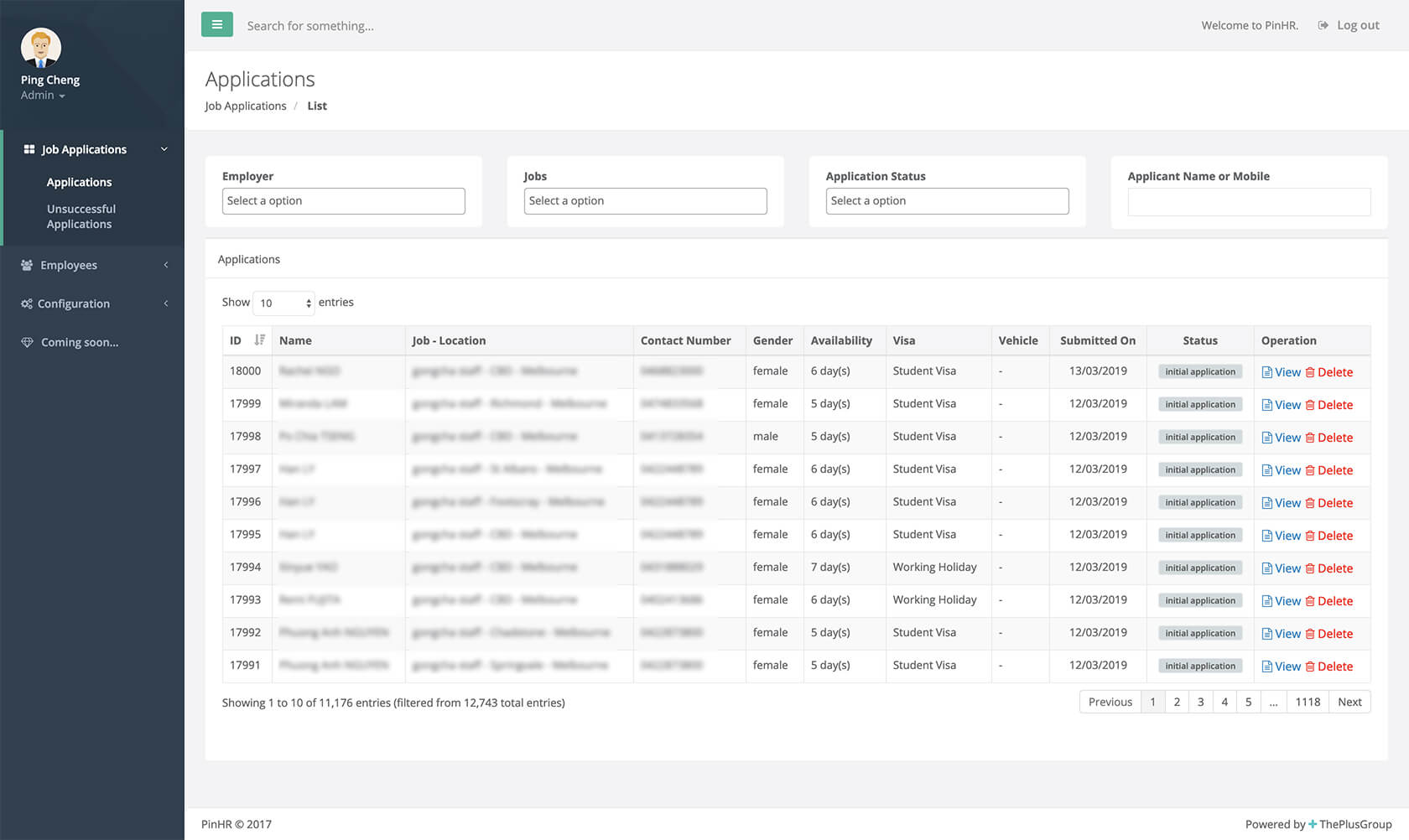The height and width of the screenshot is (840, 1409).
Task: Click the ID column sort icon
Action: tap(259, 340)
